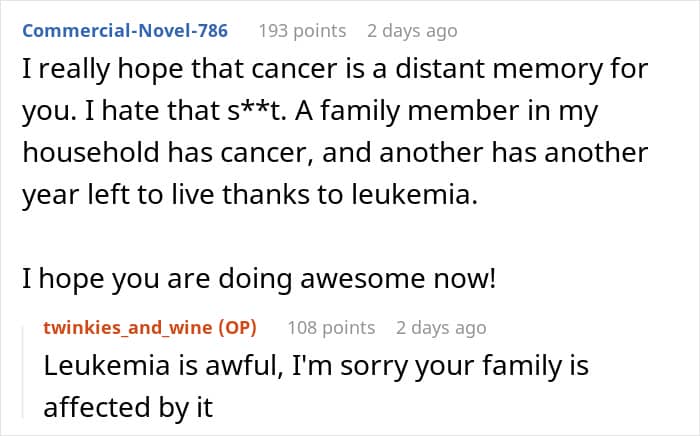Click the line beginning "household has cancer"
The height and width of the screenshot is (436, 700).
coord(335,152)
